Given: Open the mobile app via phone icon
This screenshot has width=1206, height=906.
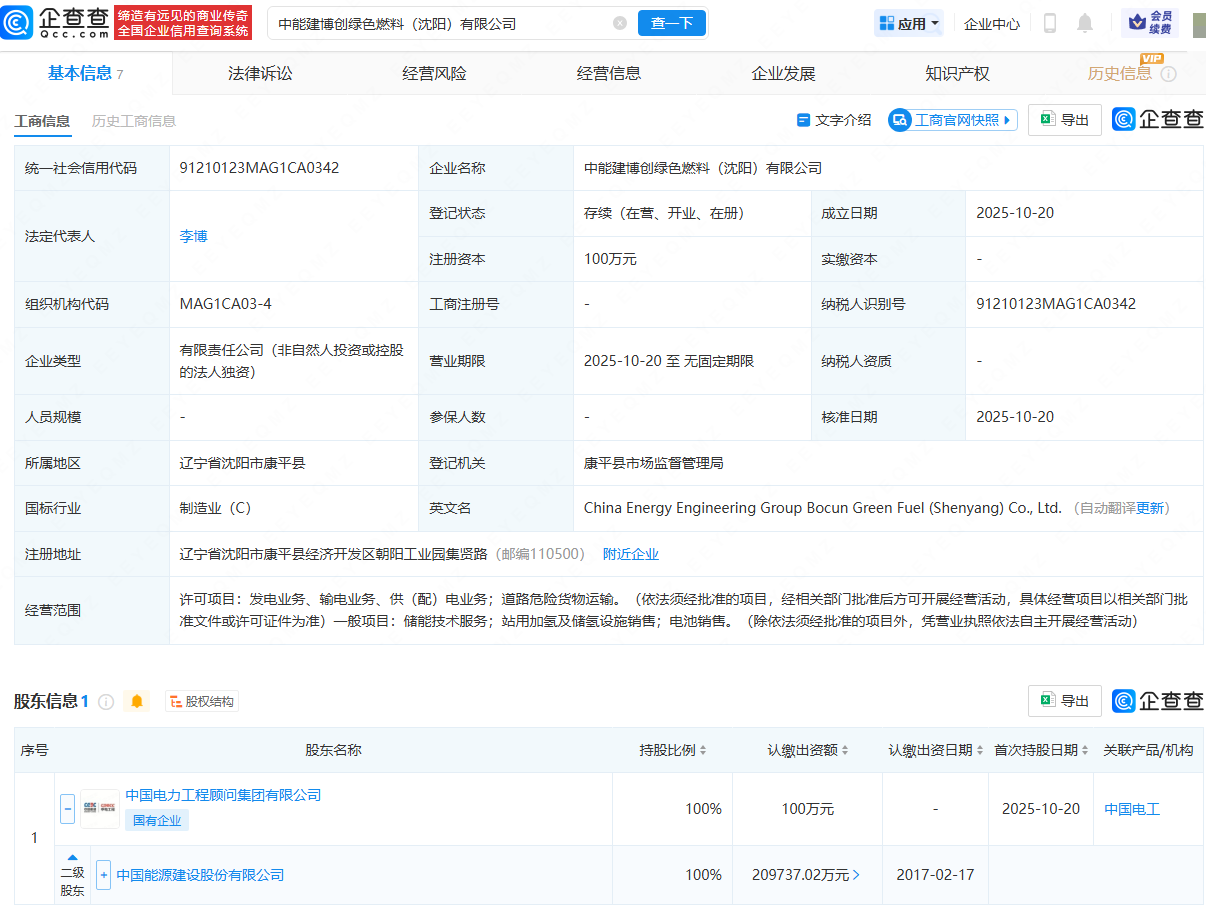Looking at the screenshot, I should tap(1049, 22).
